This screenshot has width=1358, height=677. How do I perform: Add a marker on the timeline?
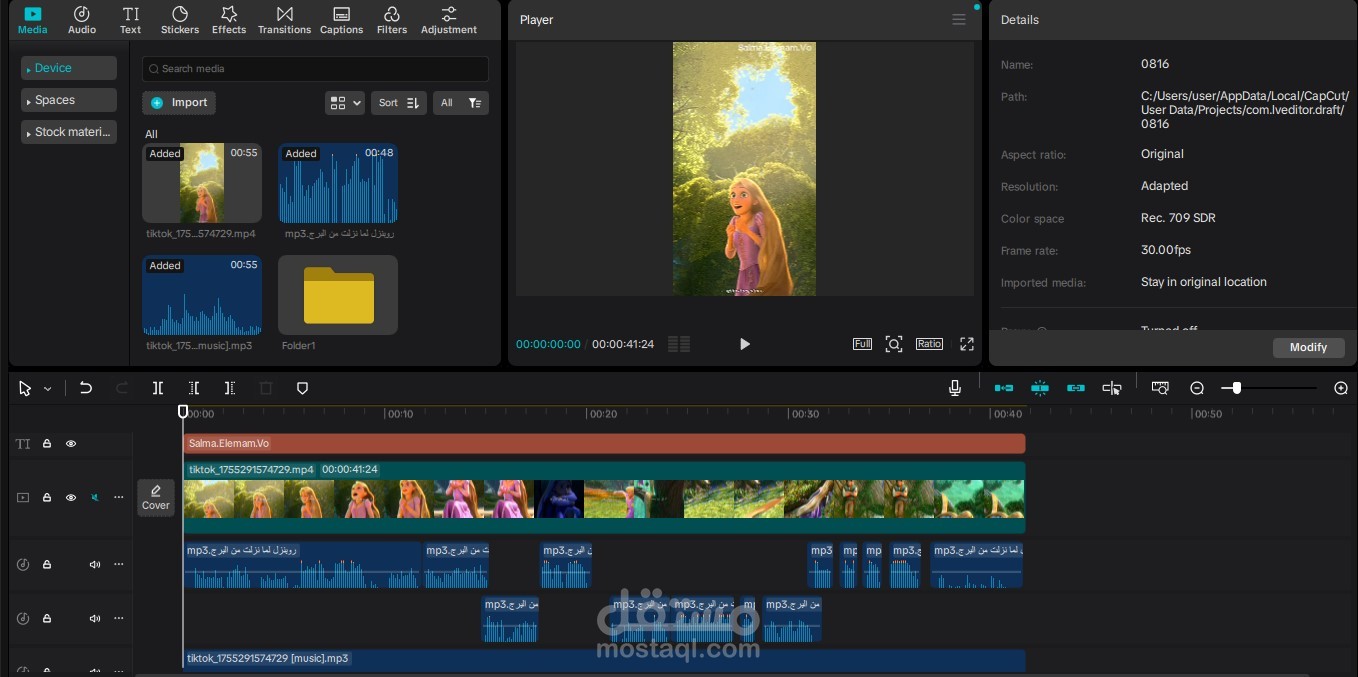pos(302,388)
